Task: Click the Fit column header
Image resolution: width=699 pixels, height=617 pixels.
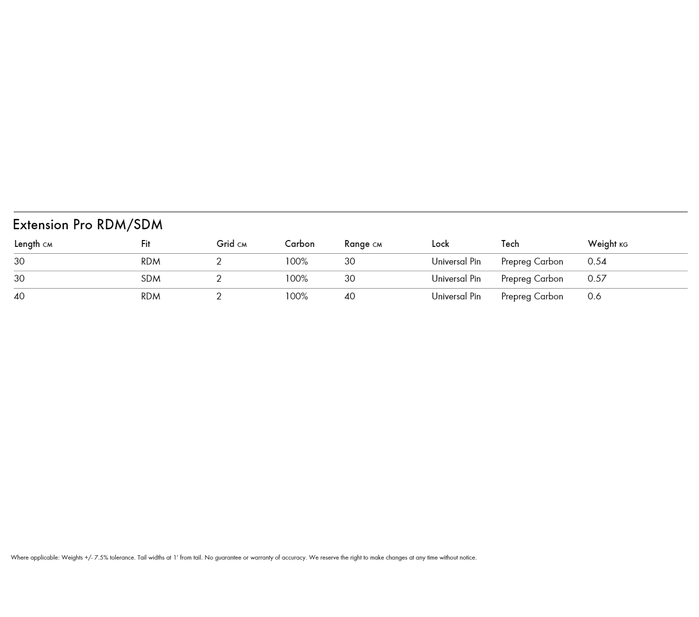Action: pyautogui.click(x=146, y=244)
